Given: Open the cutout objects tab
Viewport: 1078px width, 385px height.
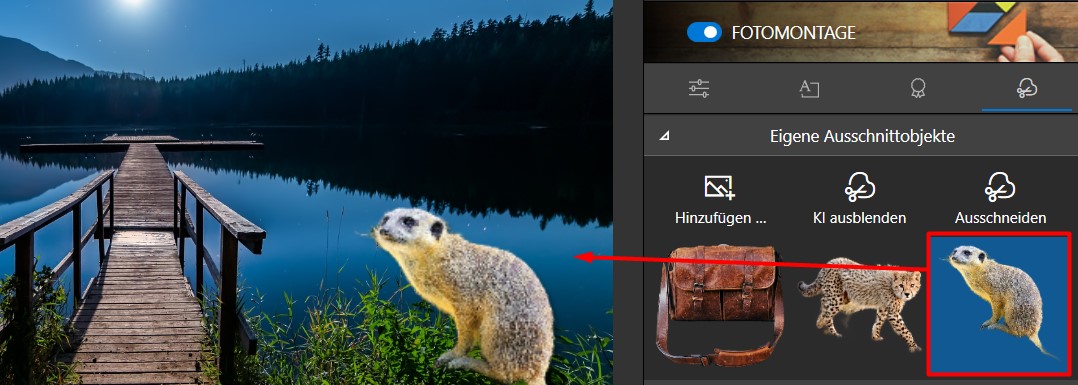Looking at the screenshot, I should (x=1026, y=88).
